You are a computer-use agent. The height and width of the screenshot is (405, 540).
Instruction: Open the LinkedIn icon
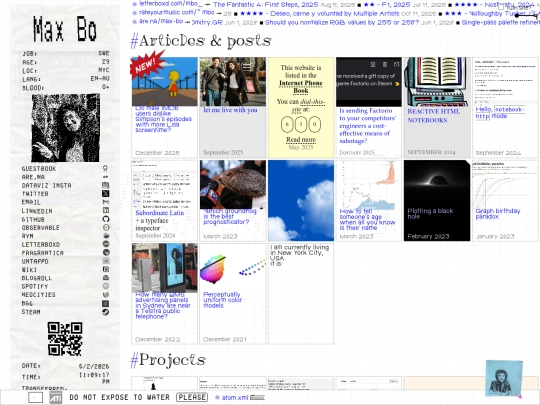pyautogui.click(x=105, y=210)
